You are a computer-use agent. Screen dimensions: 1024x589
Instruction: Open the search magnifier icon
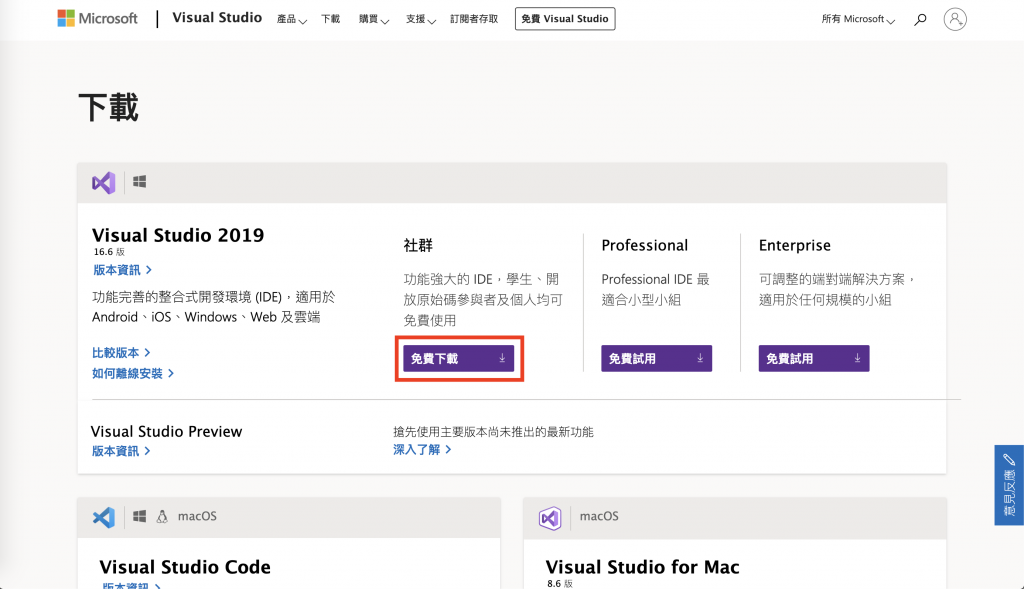(920, 20)
